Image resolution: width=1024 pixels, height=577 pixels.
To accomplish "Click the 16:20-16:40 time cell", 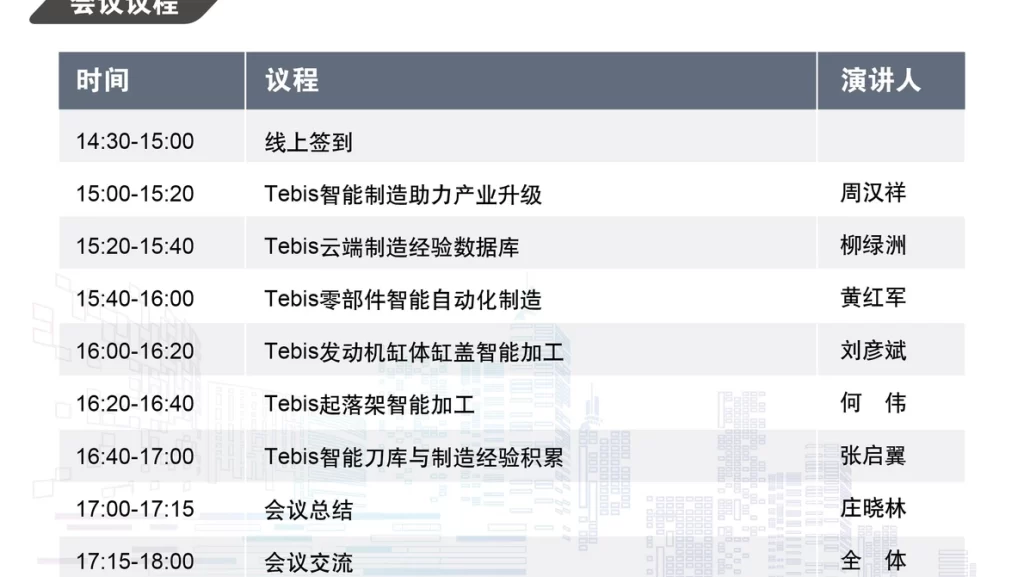I will [x=135, y=403].
